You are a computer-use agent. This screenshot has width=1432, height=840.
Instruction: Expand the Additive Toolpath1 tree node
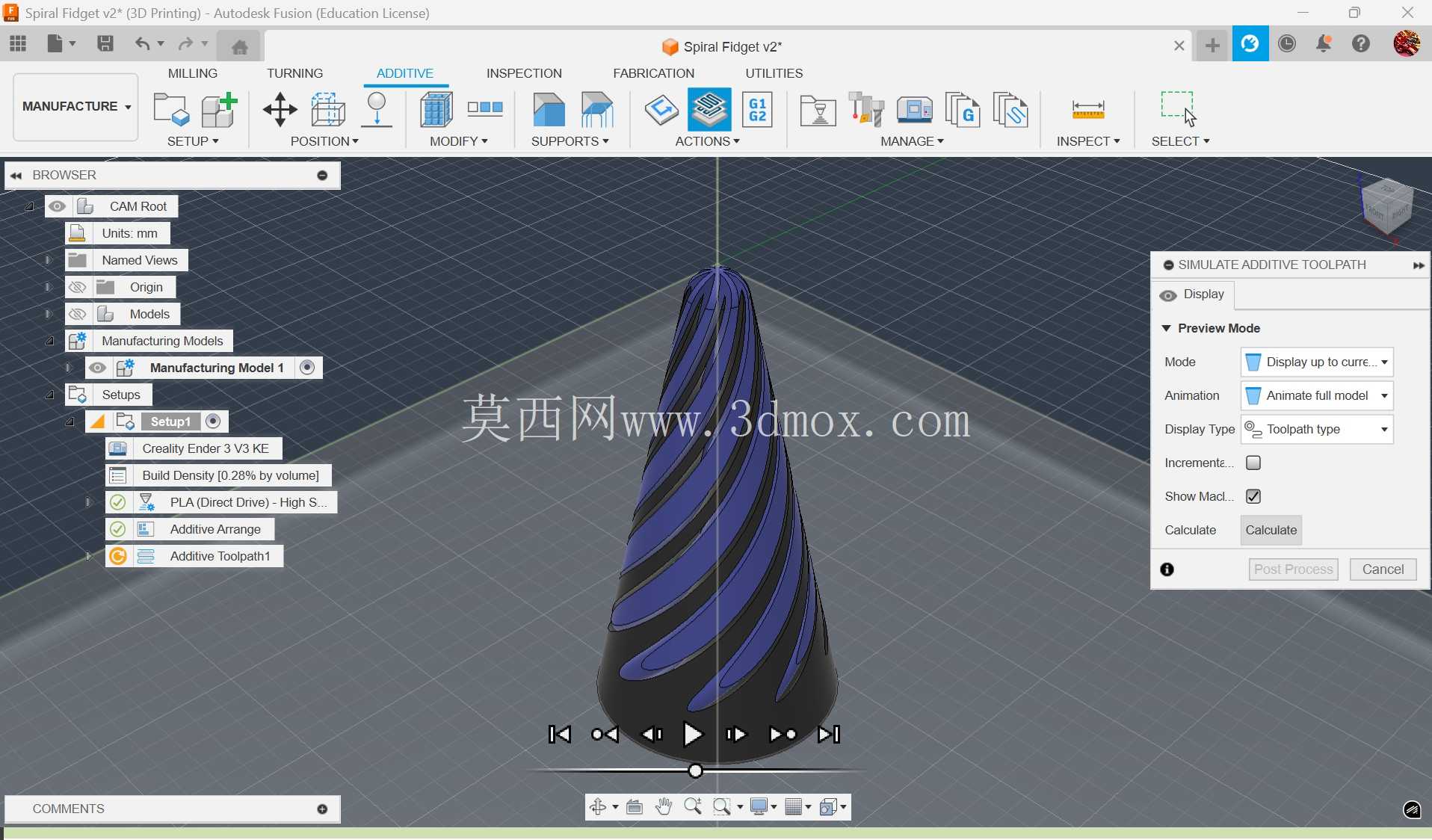click(x=89, y=556)
